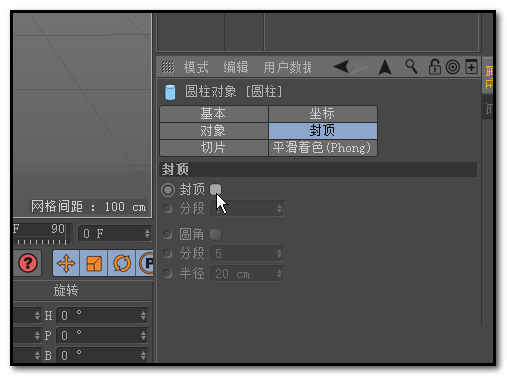Click the 封顶 section header bar
The image size is (507, 377).
(x=318, y=169)
